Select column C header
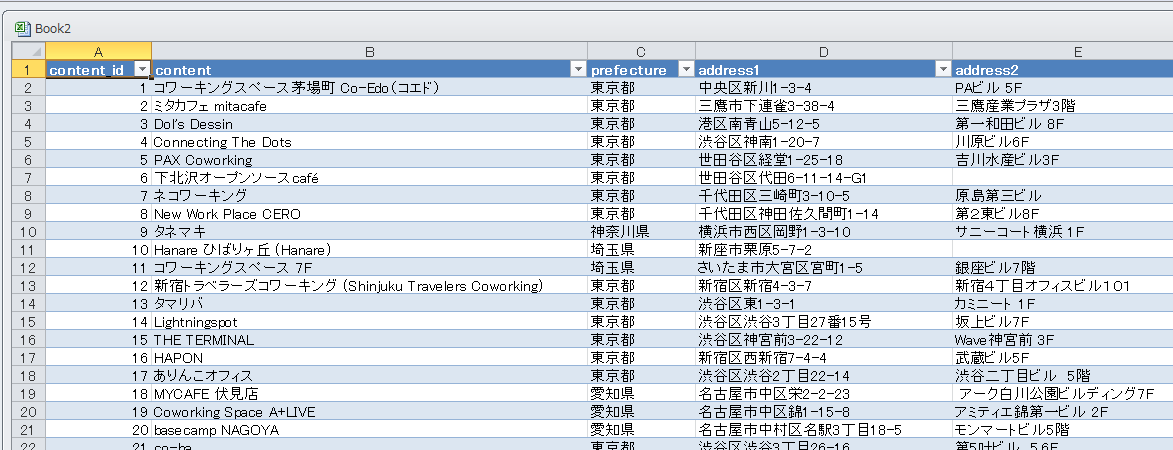 click(x=641, y=52)
